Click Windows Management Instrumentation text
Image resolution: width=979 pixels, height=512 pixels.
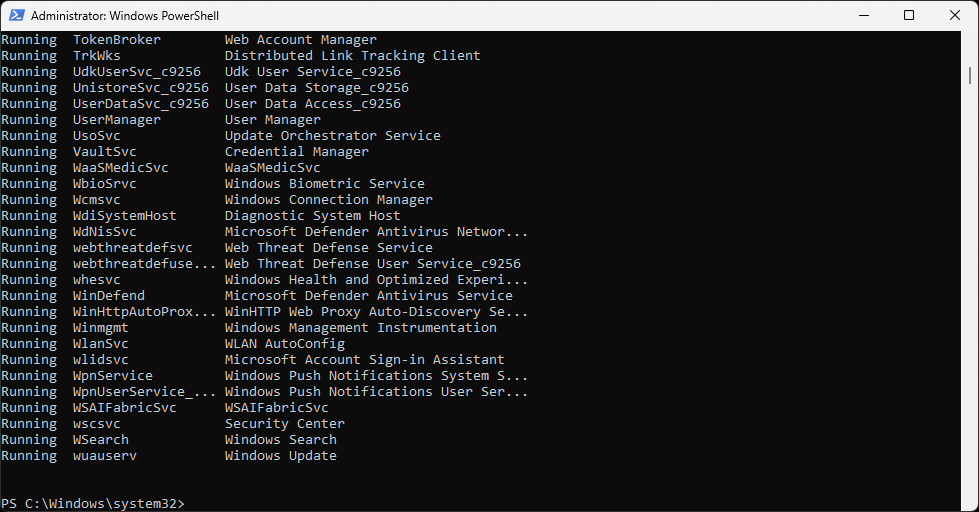(360, 328)
